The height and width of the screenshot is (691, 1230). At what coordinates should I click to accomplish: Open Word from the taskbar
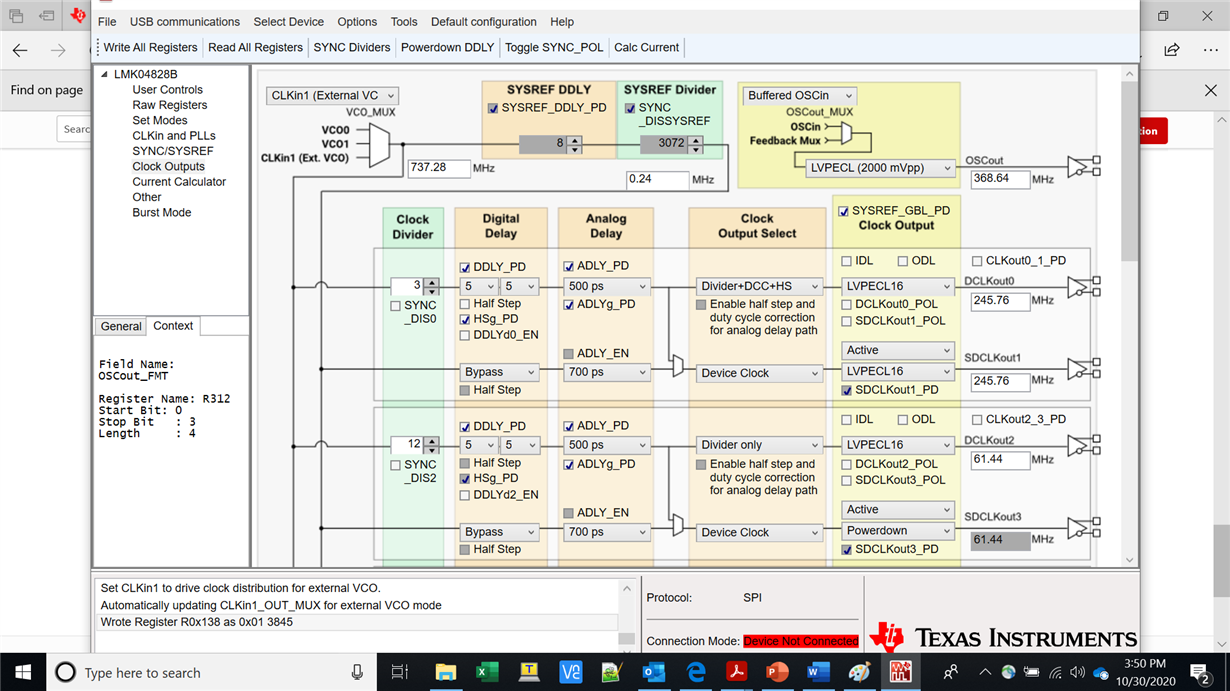(x=819, y=672)
